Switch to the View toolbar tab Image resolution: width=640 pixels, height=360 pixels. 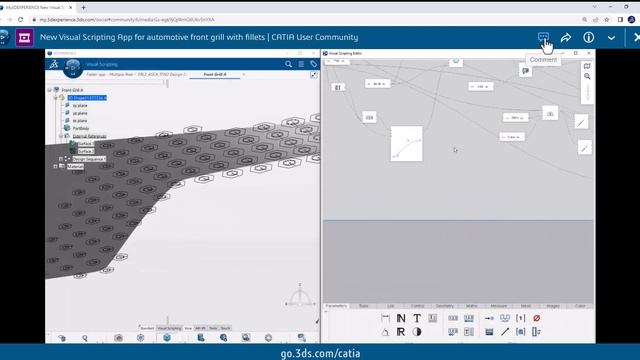click(x=188, y=328)
